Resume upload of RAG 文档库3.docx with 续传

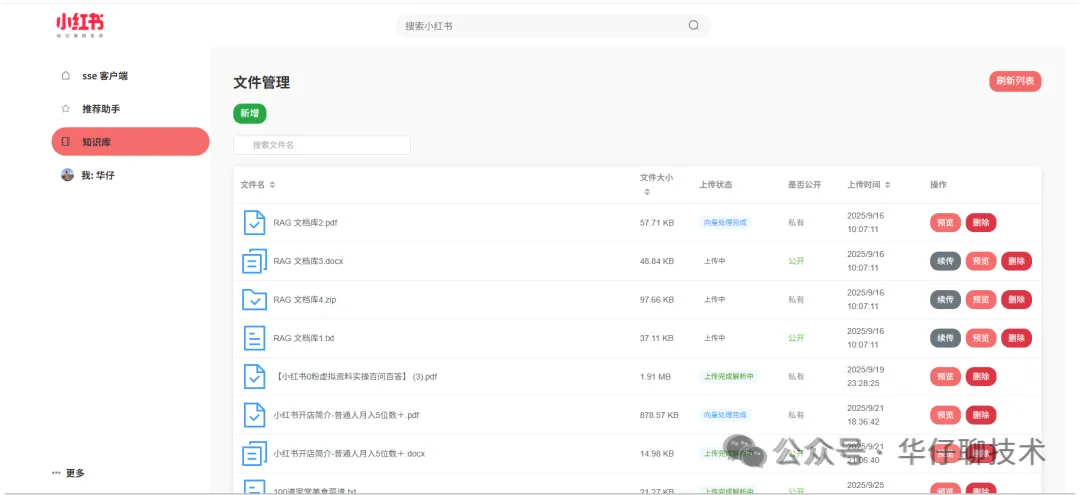coord(946,261)
